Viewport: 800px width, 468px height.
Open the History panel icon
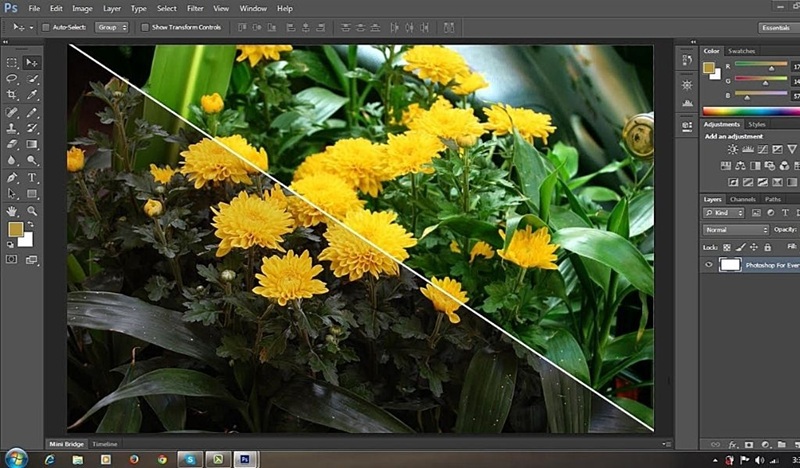tap(687, 60)
